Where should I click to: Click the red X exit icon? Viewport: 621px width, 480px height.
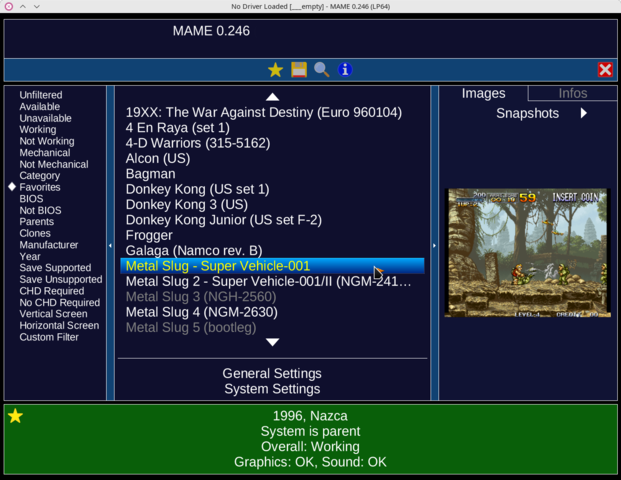605,70
